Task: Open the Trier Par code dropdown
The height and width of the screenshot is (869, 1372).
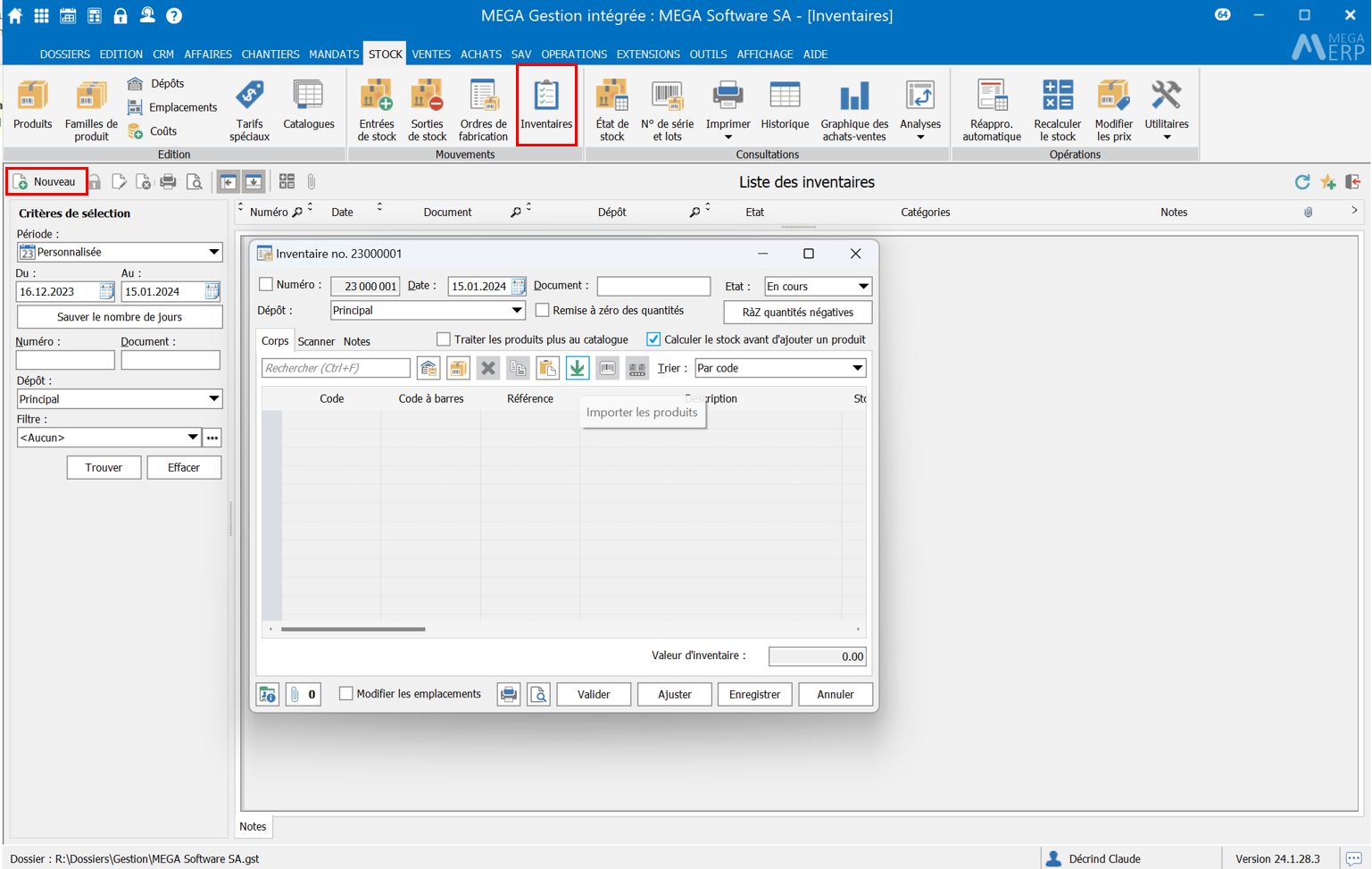Action: [x=857, y=368]
